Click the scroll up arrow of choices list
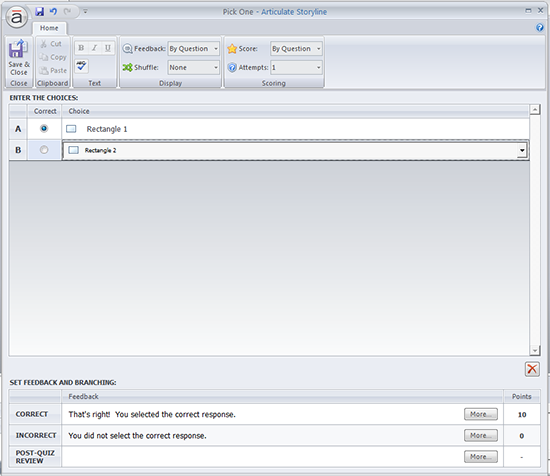550x476 pixels. coord(535,110)
